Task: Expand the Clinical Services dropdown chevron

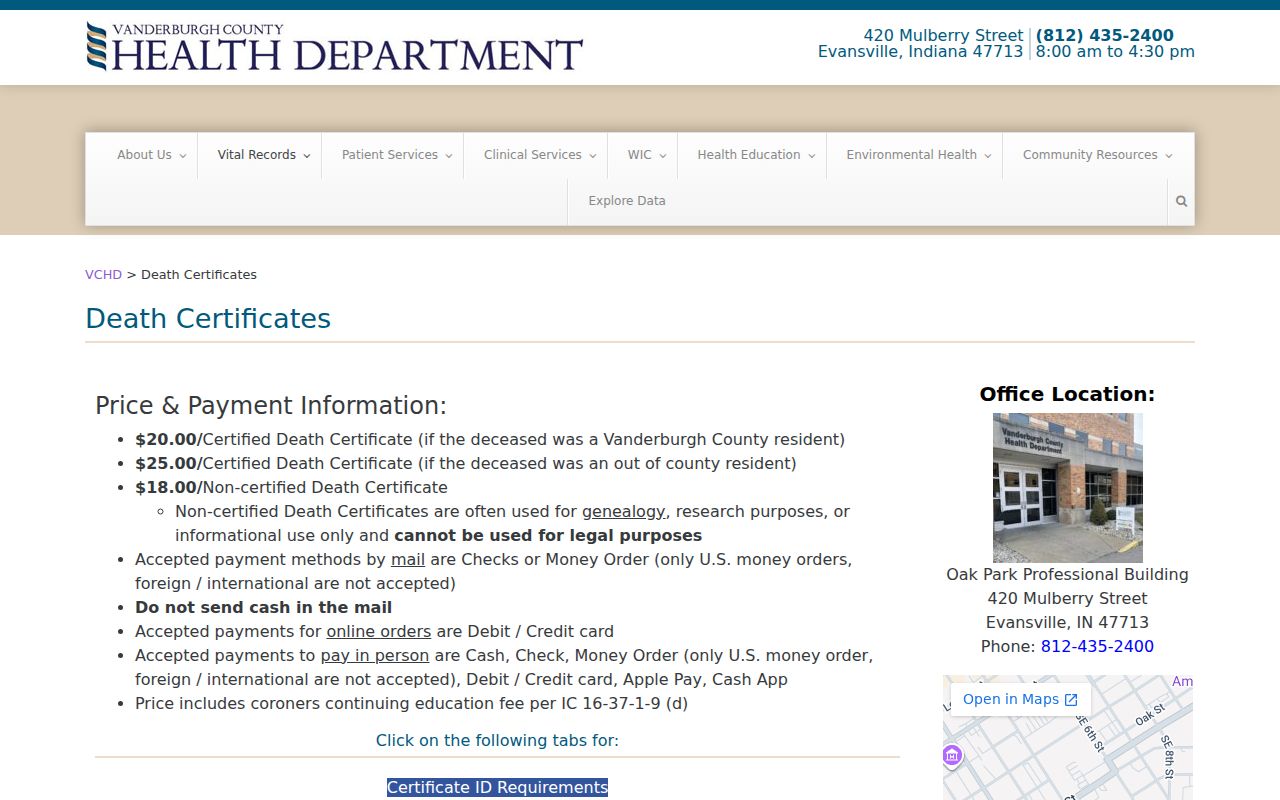Action: [592, 156]
